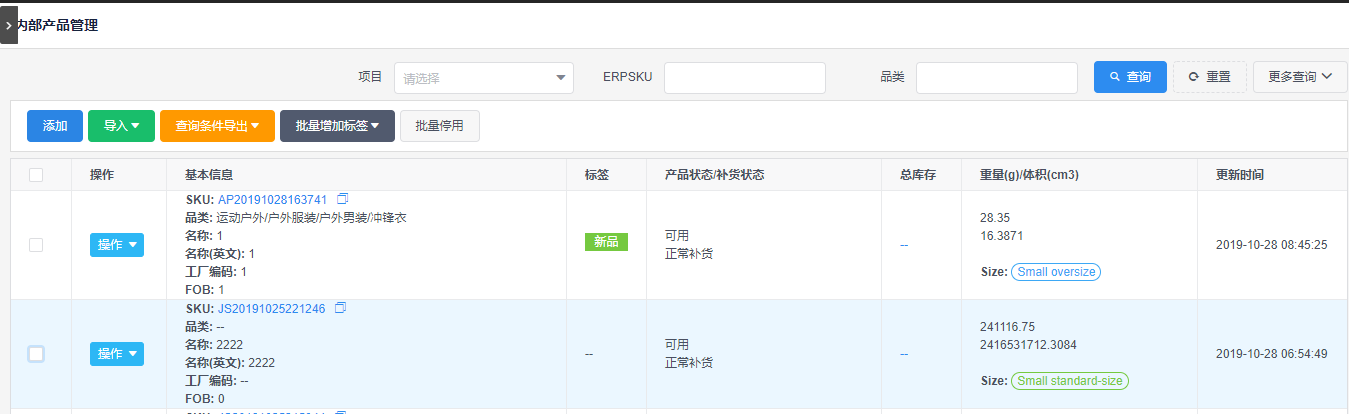Click the magnifier 查询 search button
Screen dimensions: 1349x414
pyautogui.click(x=1130, y=77)
